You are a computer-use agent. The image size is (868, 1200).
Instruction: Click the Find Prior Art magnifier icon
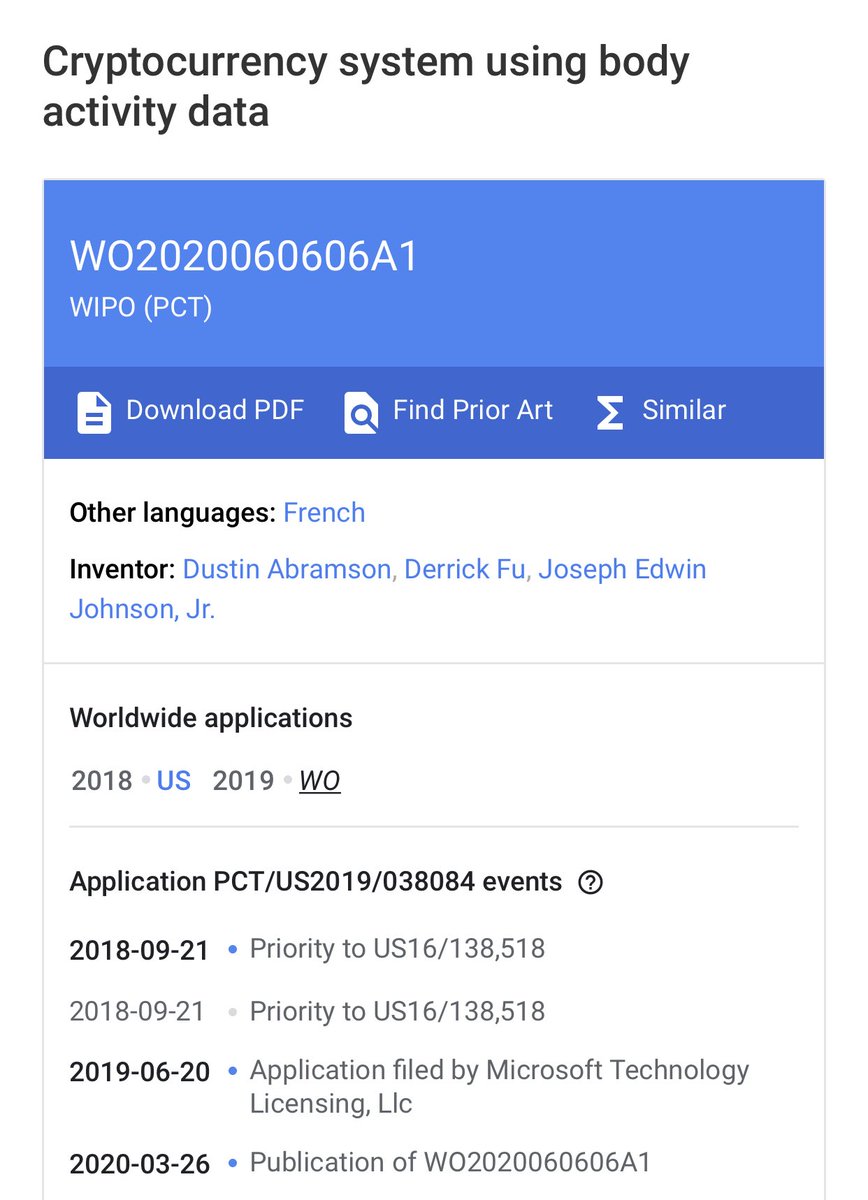coord(360,412)
